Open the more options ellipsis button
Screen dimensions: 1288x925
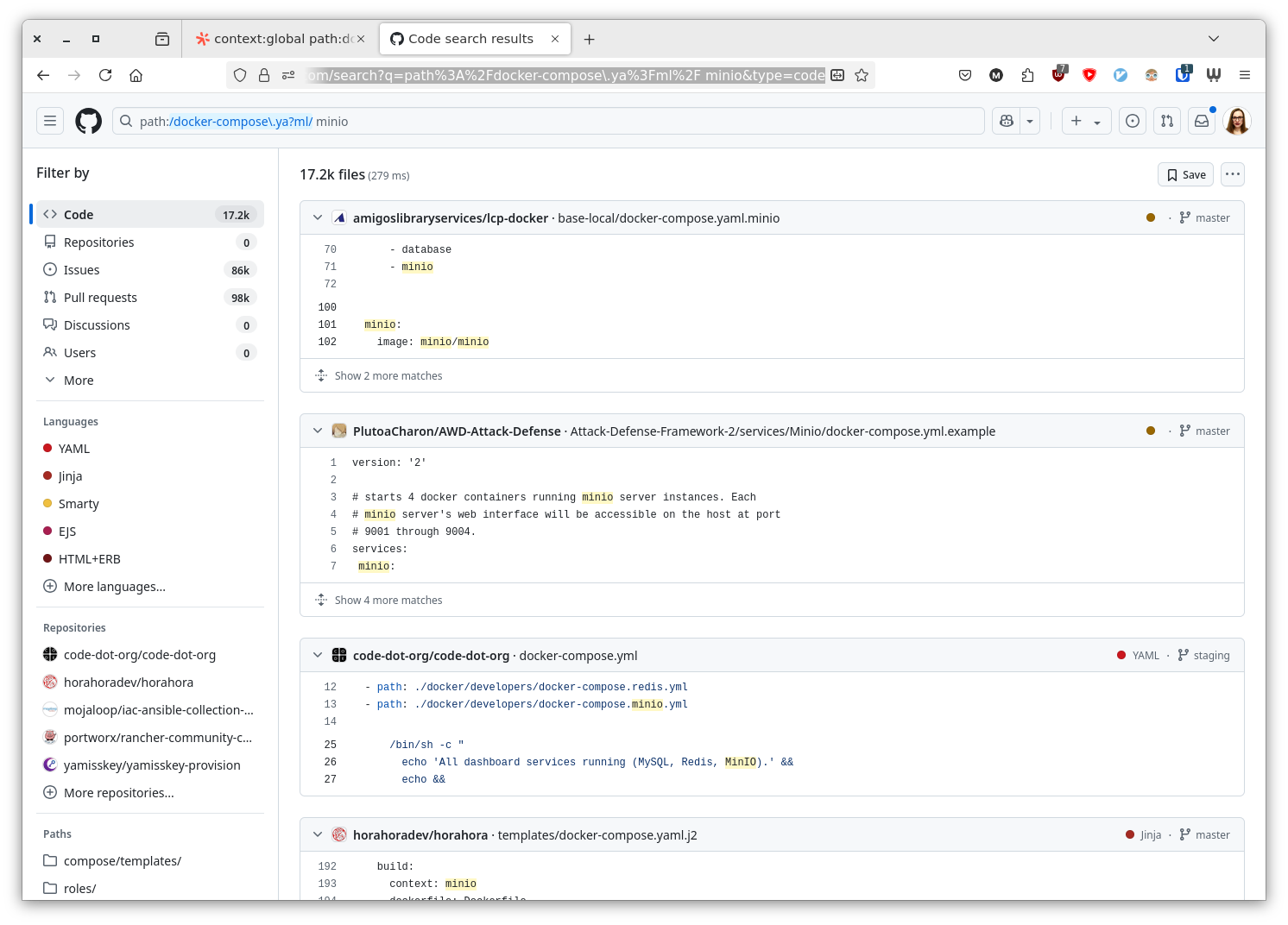point(1233,174)
